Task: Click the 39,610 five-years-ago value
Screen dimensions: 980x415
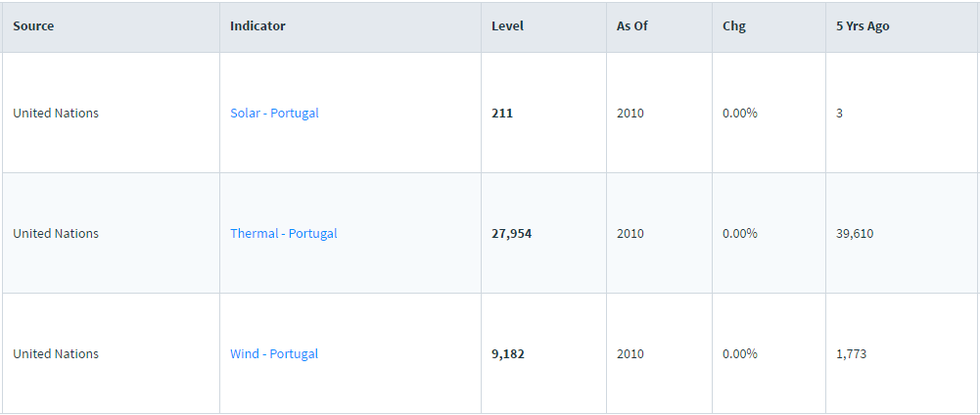Action: coord(855,233)
